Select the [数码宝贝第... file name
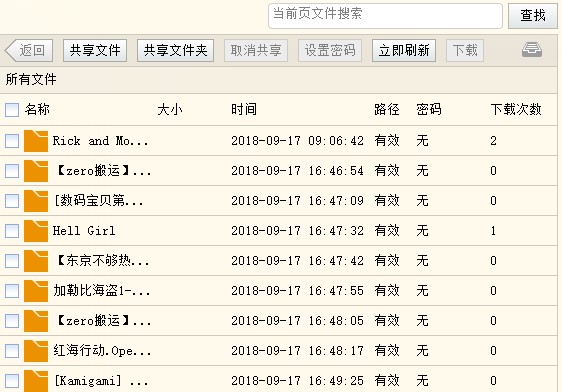 [x=99, y=201]
